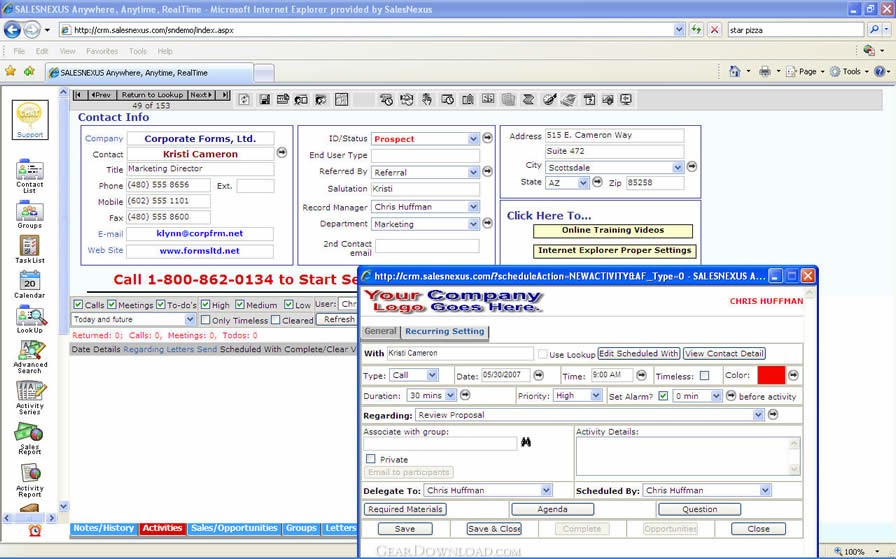This screenshot has width=896, height=559.
Task: Check the Timeless box in activity dialog
Action: pyautogui.click(x=705, y=376)
